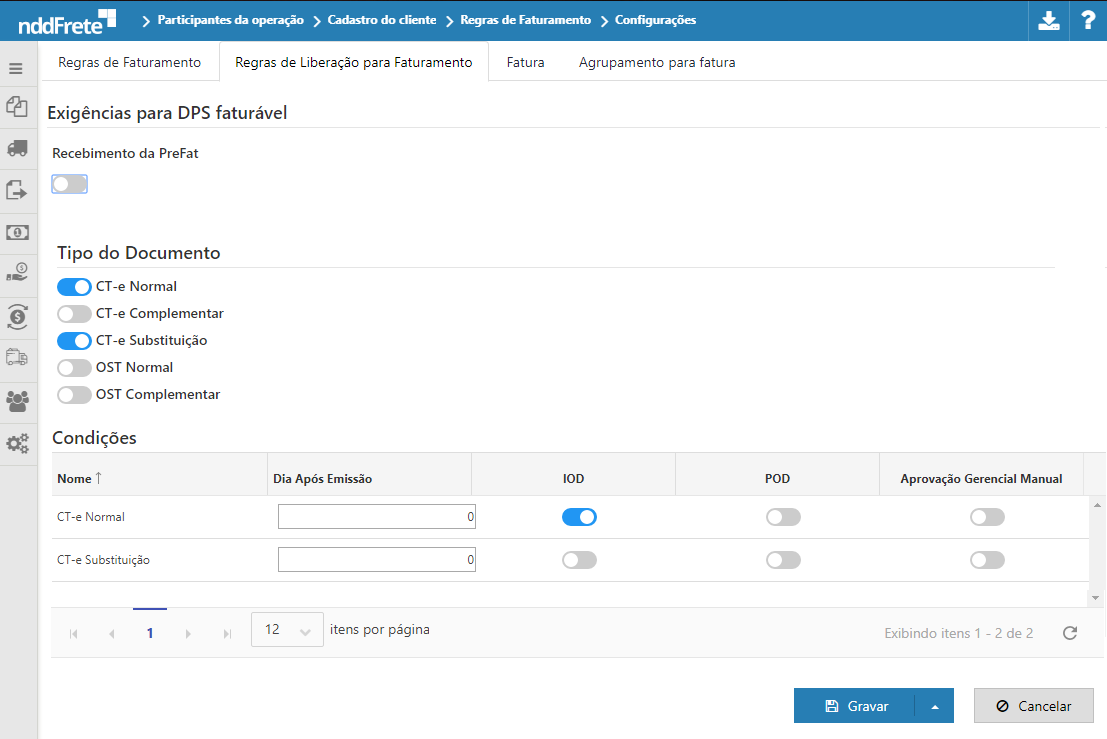Turn on the CT-e Complementar switch
Viewport: 1107px width, 739px height.
pyautogui.click(x=74, y=314)
